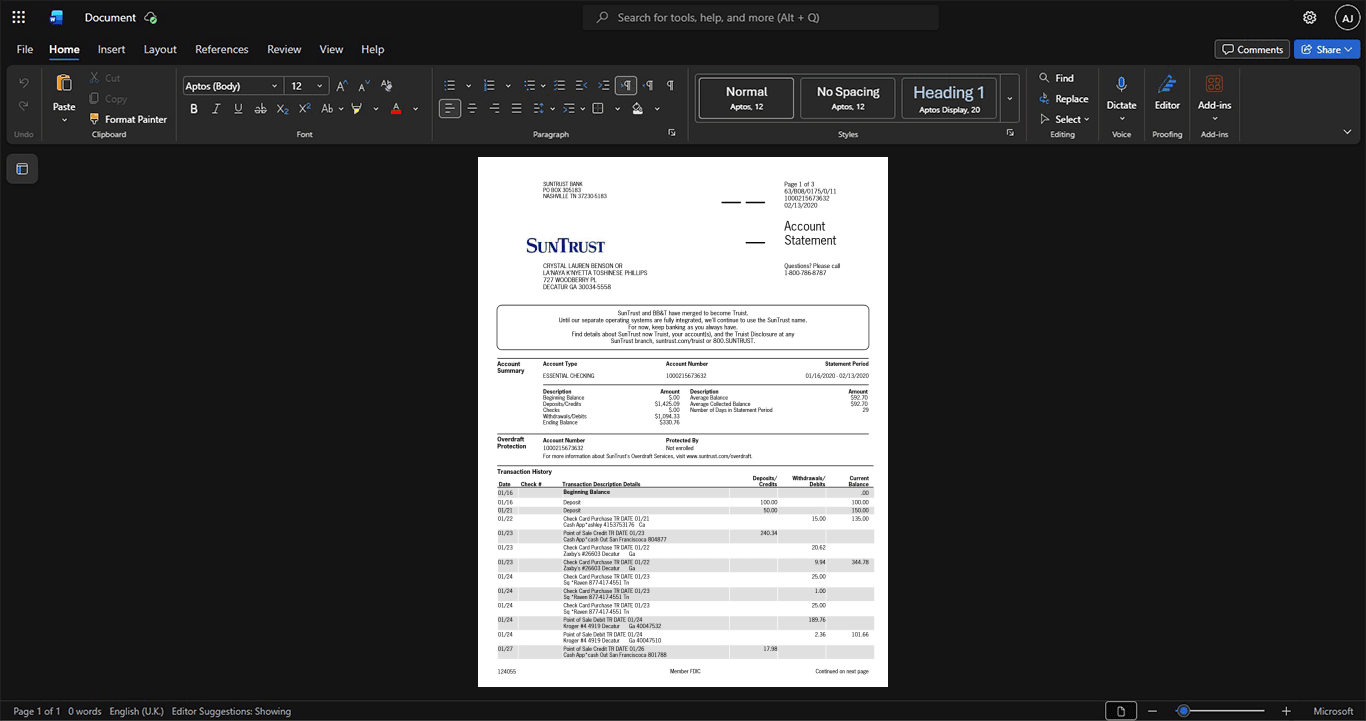Click the red font color swatch
Image resolution: width=1366 pixels, height=721 pixels.
[x=396, y=108]
